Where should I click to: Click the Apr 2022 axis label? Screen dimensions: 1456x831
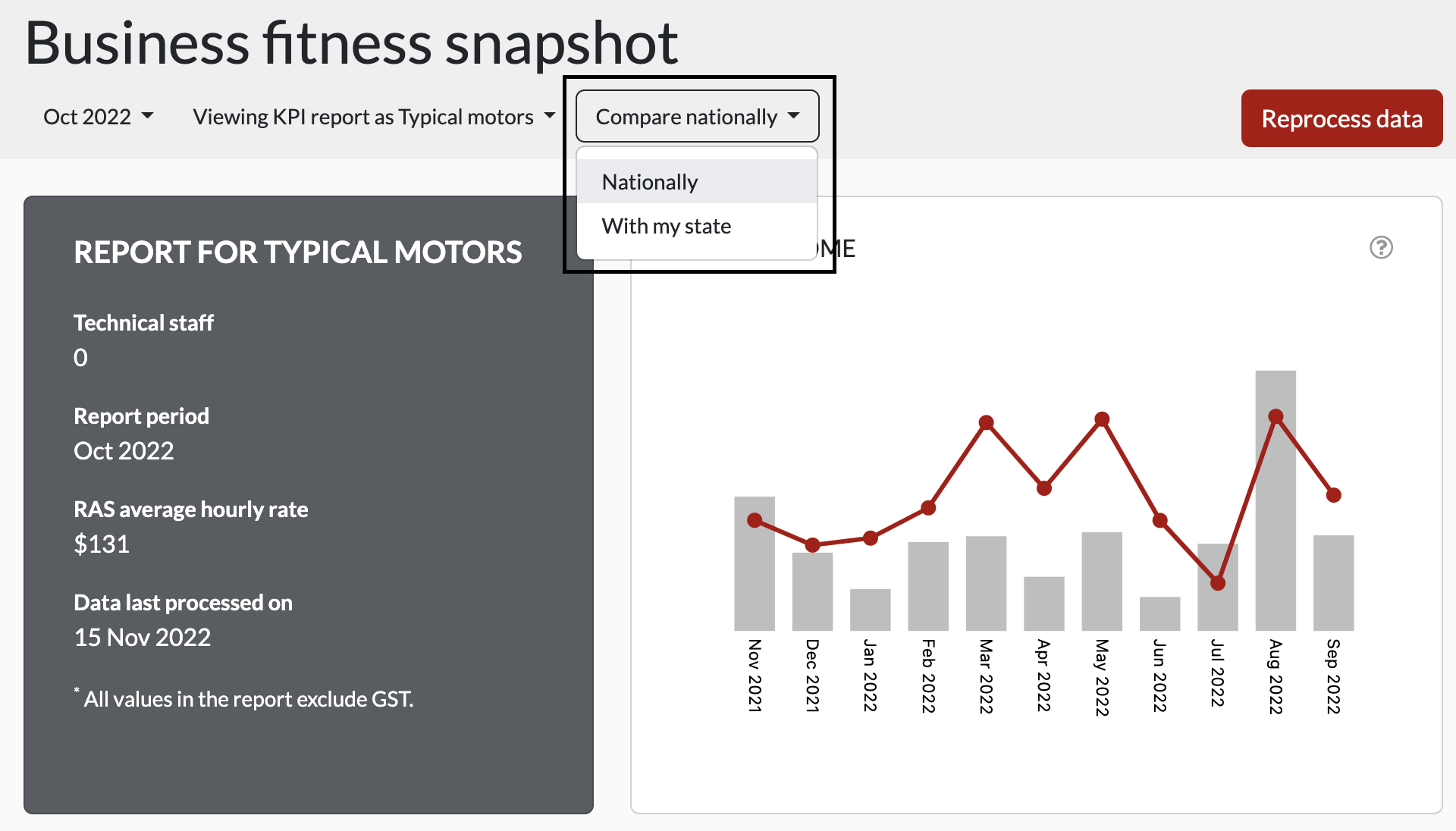pyautogui.click(x=1043, y=675)
